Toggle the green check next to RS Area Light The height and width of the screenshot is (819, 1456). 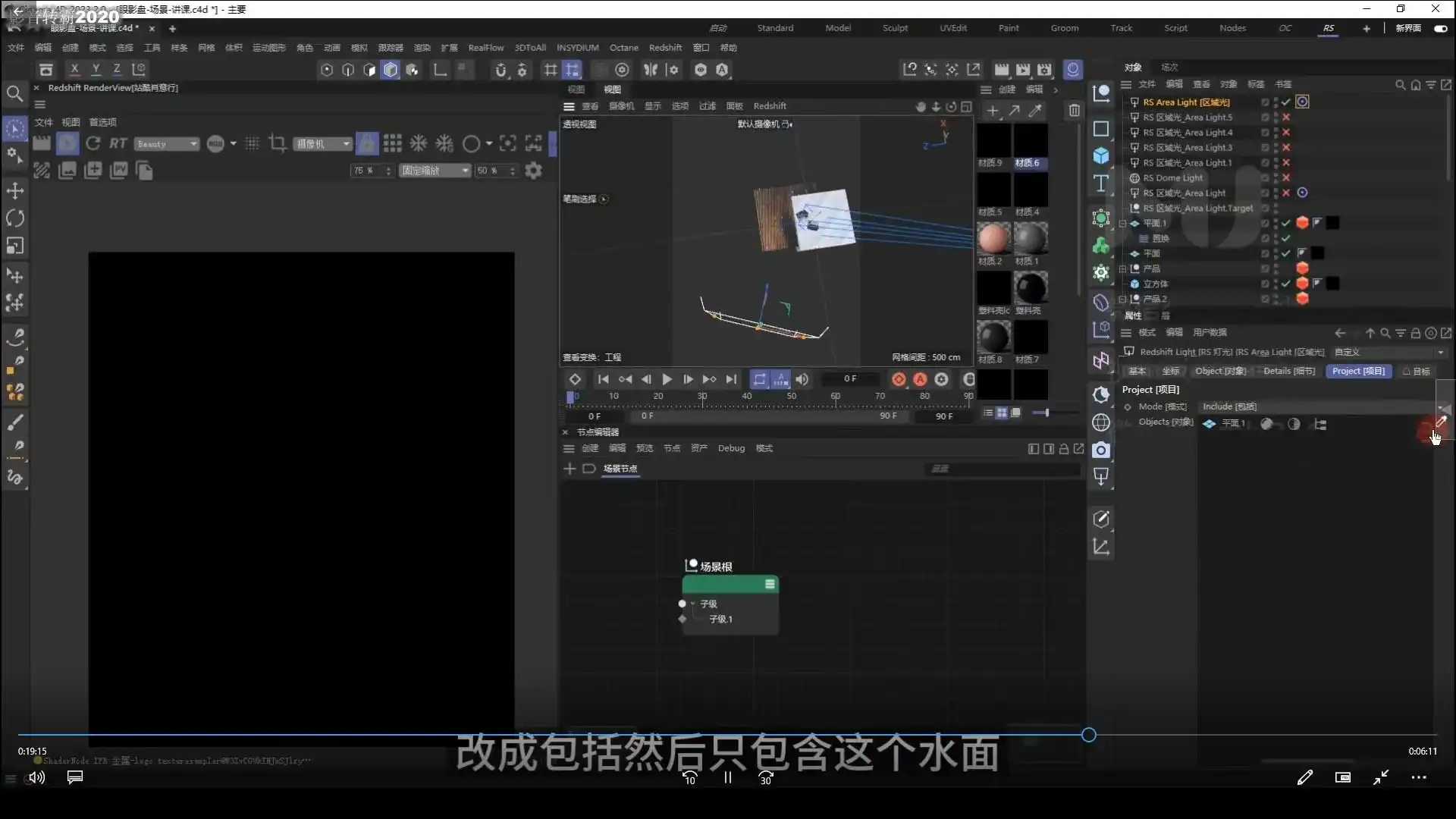pyautogui.click(x=1286, y=102)
